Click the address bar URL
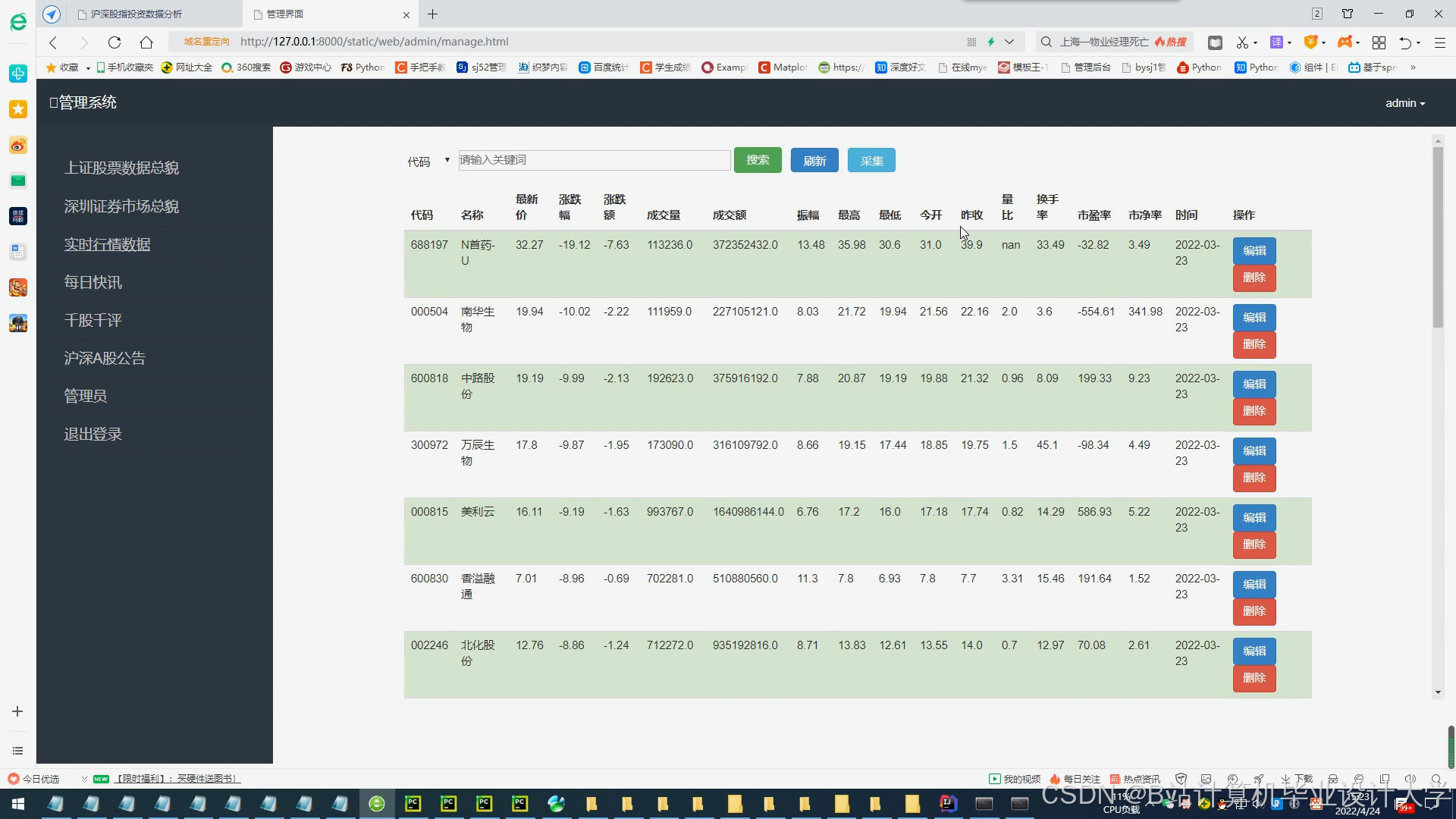Screen dimensions: 1456x819 coord(375,42)
